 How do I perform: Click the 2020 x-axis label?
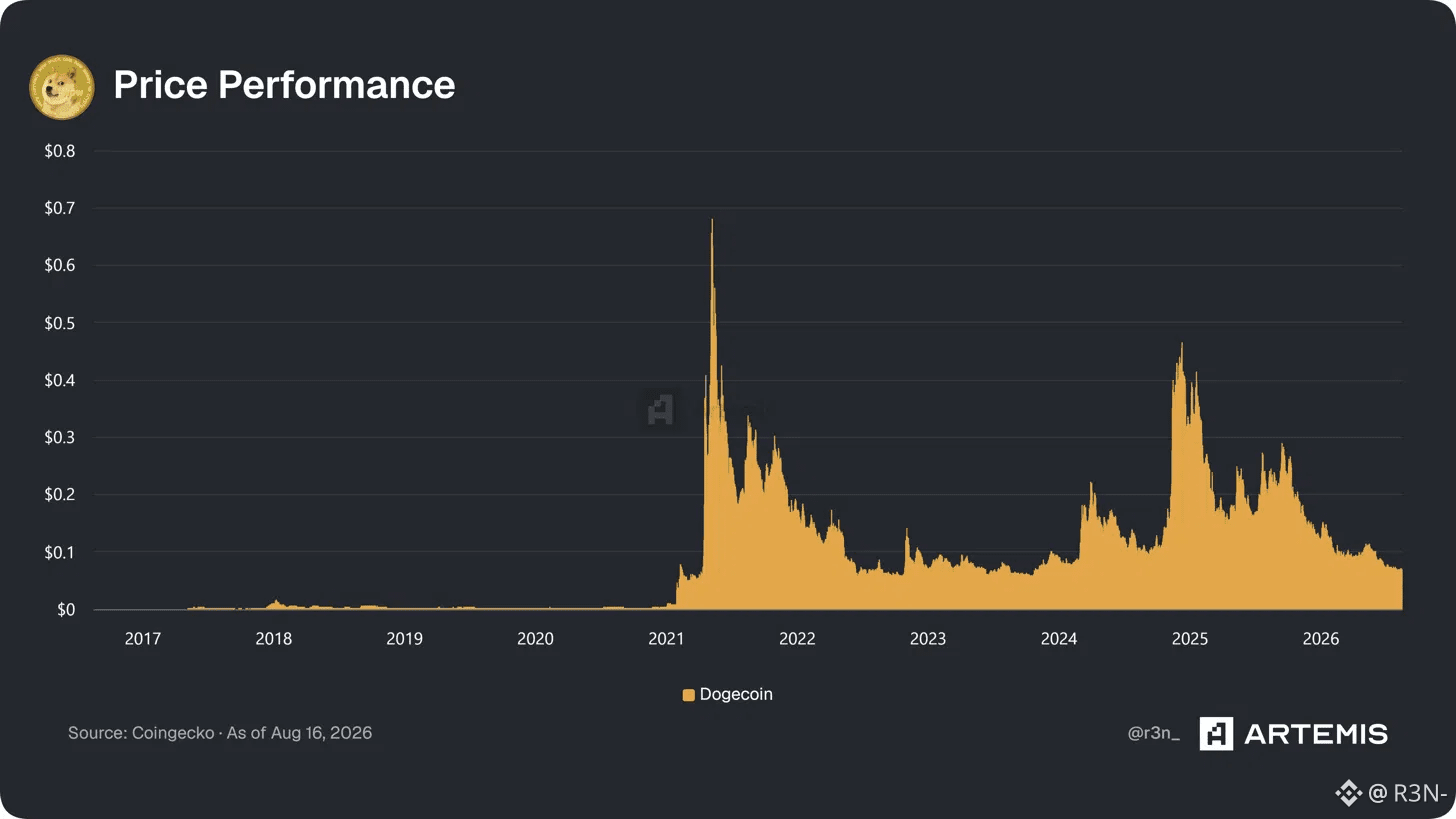click(535, 638)
